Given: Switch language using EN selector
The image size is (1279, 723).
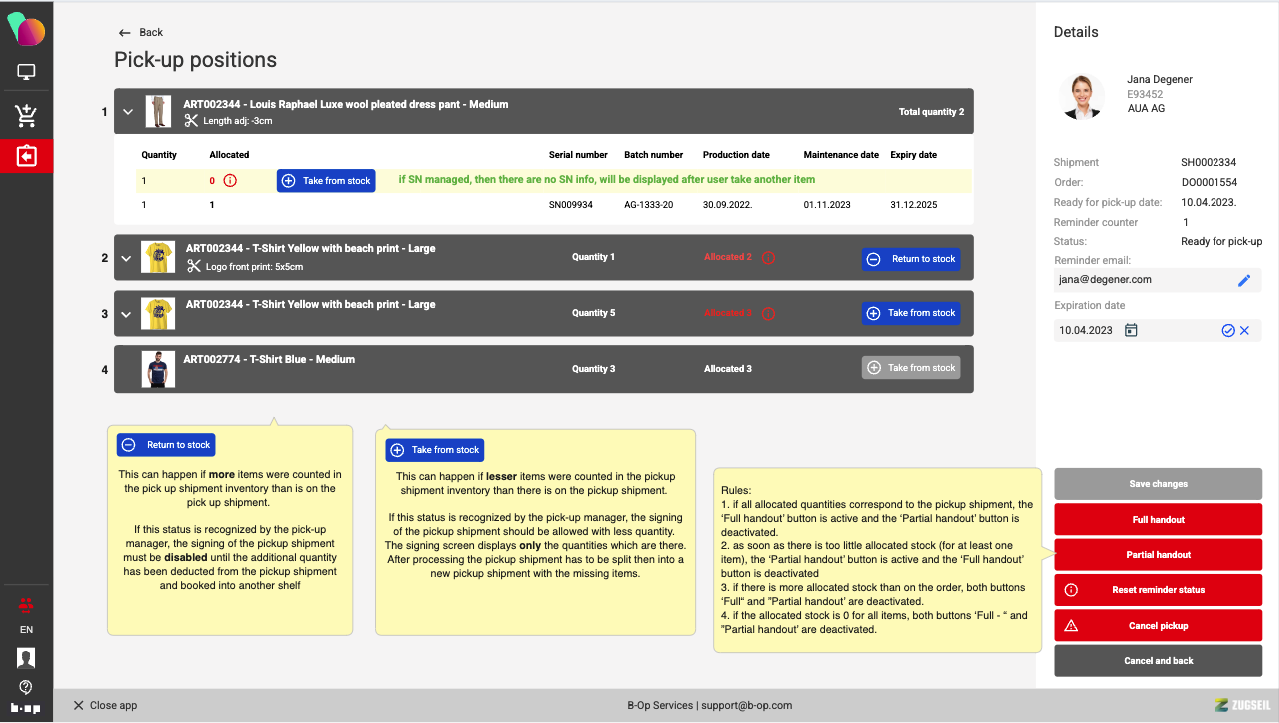Looking at the screenshot, I should [26, 630].
